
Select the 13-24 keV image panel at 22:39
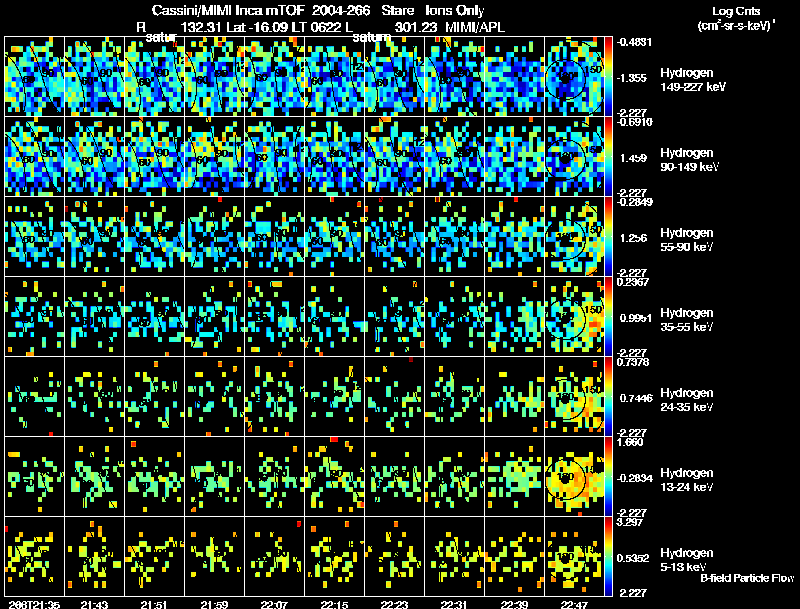[514, 476]
